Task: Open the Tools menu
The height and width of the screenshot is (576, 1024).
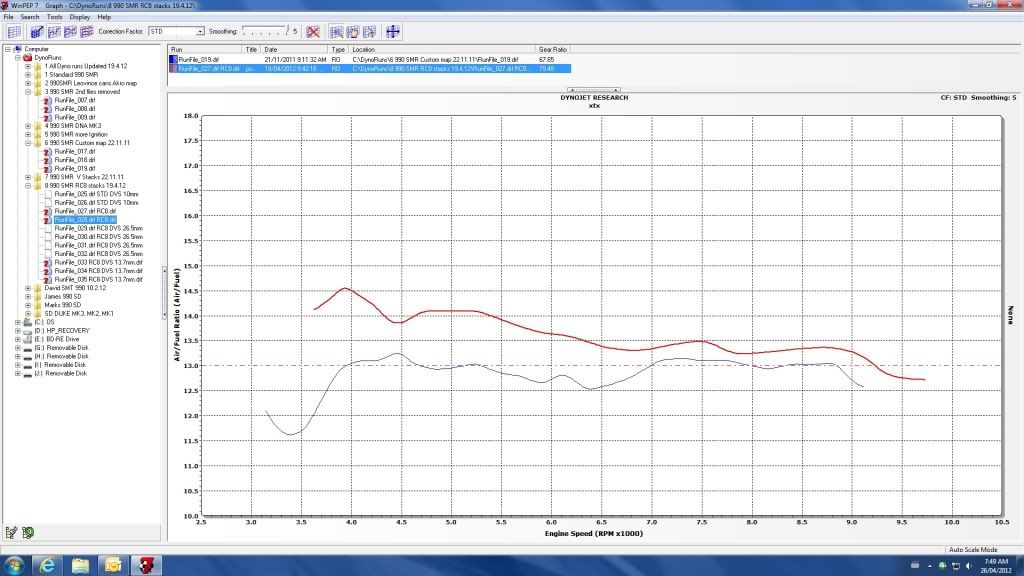Action: 54,18
